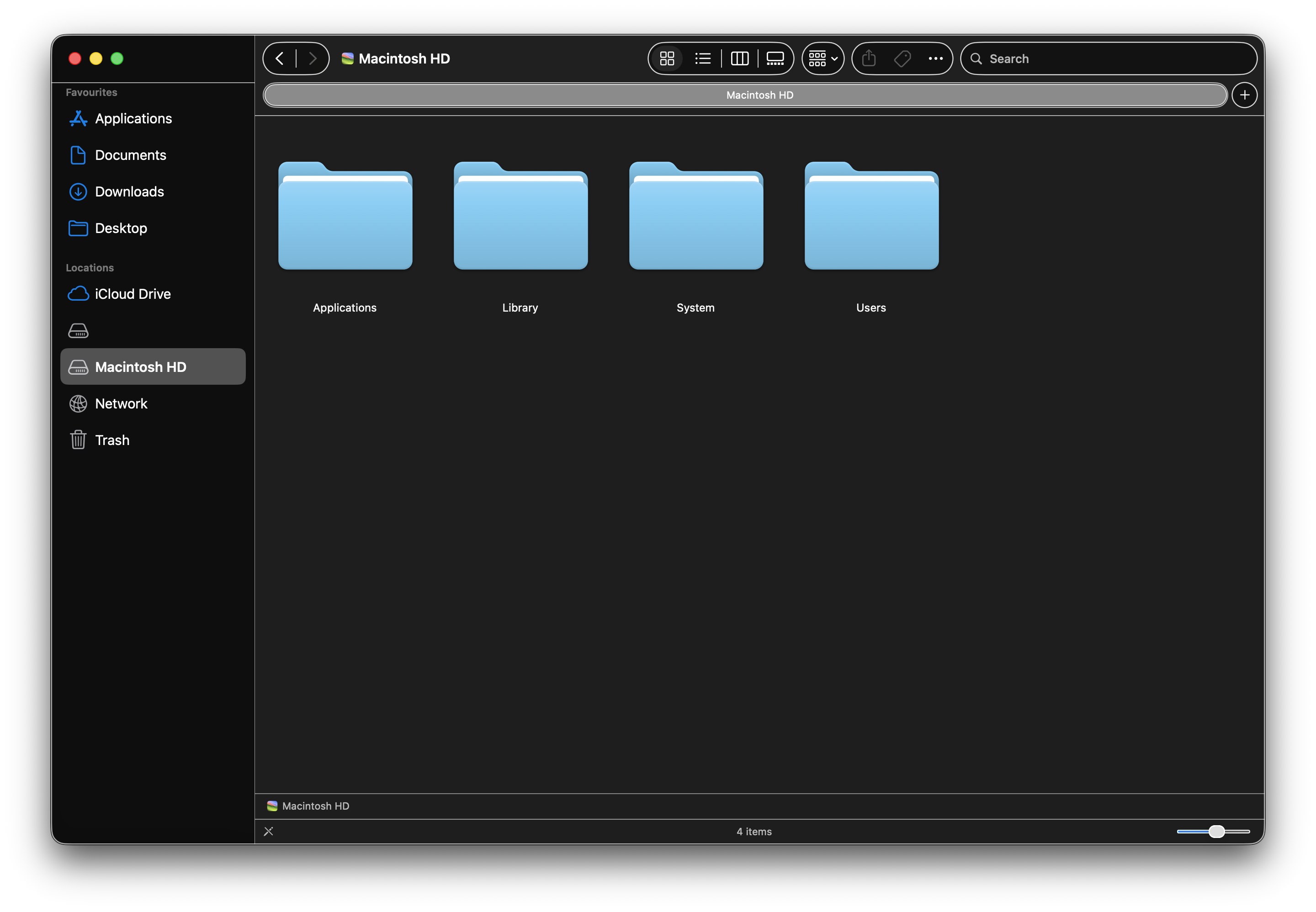Open Documents in the sidebar
Screen dimensions: 1316x912
(x=153, y=155)
